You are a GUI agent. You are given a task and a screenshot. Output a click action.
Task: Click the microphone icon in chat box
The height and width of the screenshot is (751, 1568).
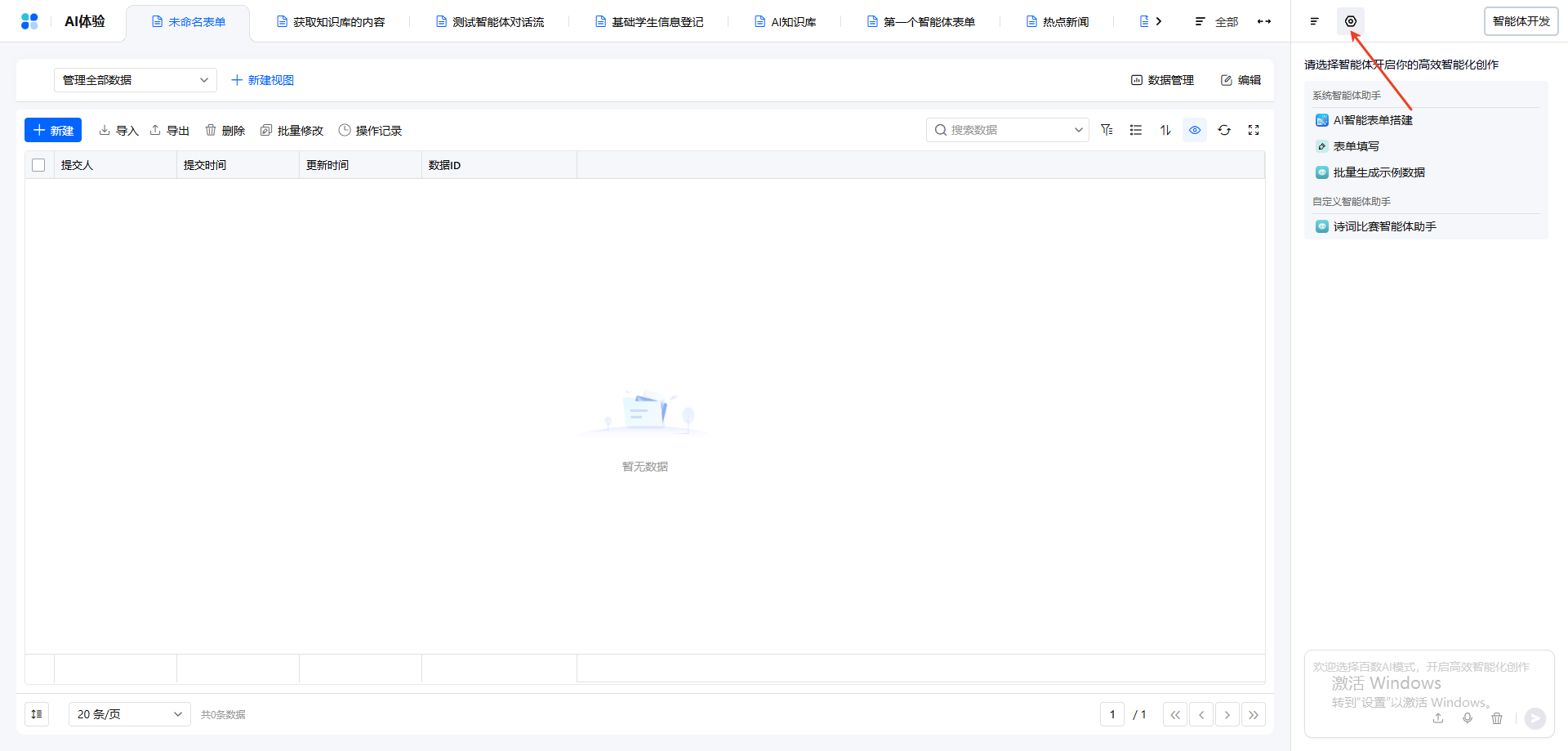[x=1468, y=718]
